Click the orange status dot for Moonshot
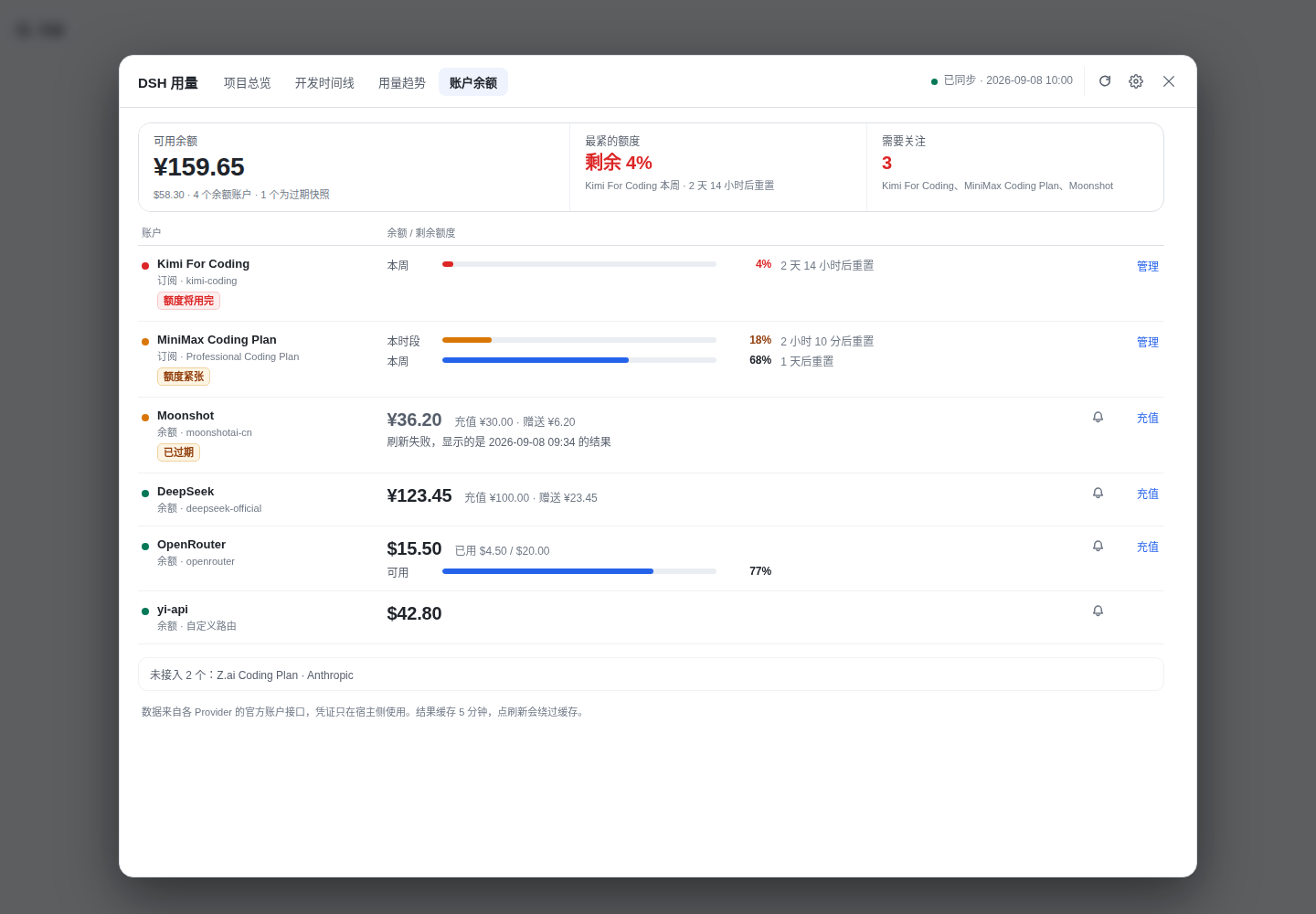The image size is (1316, 914). point(145,418)
